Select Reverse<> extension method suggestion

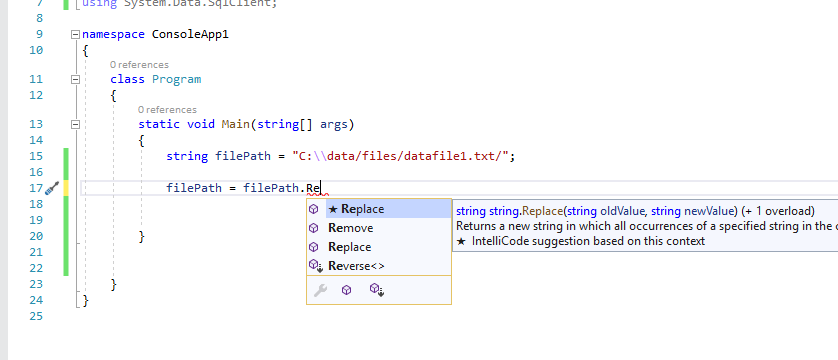click(x=379, y=266)
